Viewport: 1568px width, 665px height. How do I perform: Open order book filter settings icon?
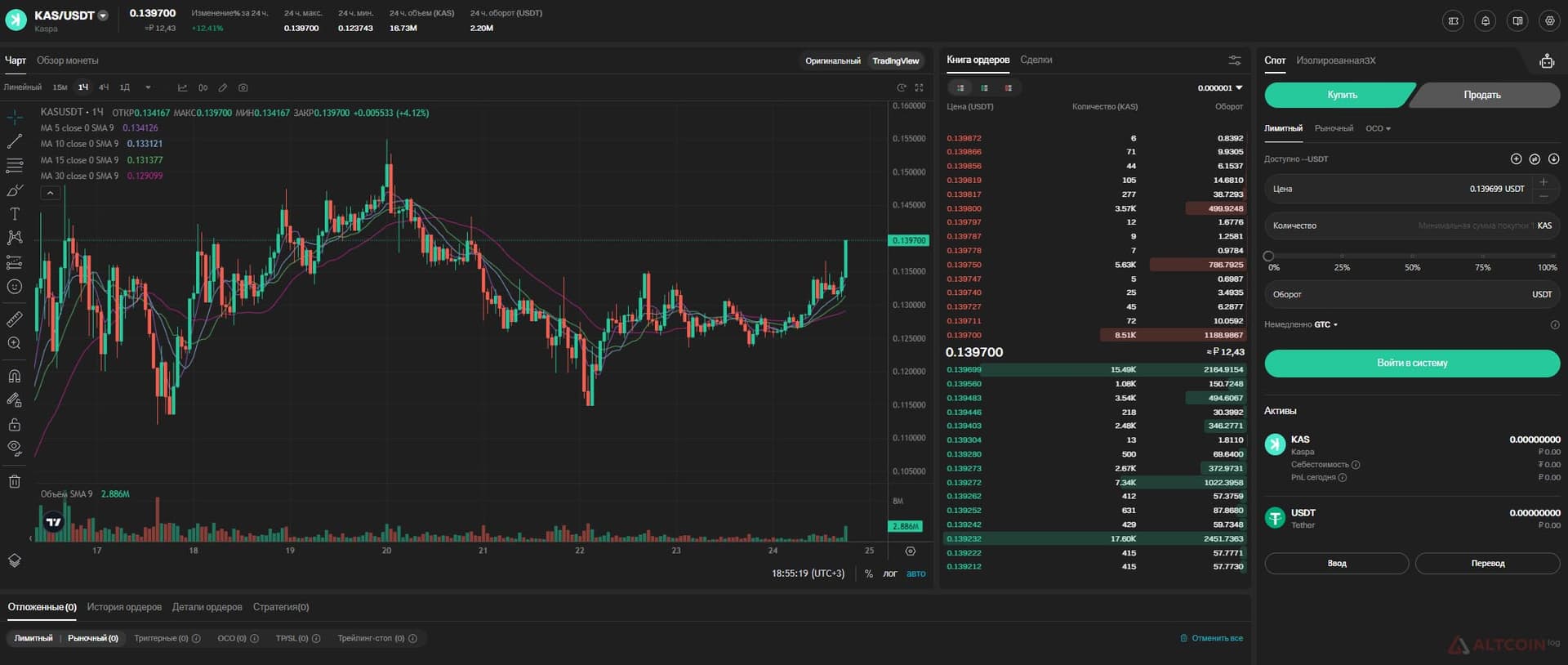(x=1235, y=60)
